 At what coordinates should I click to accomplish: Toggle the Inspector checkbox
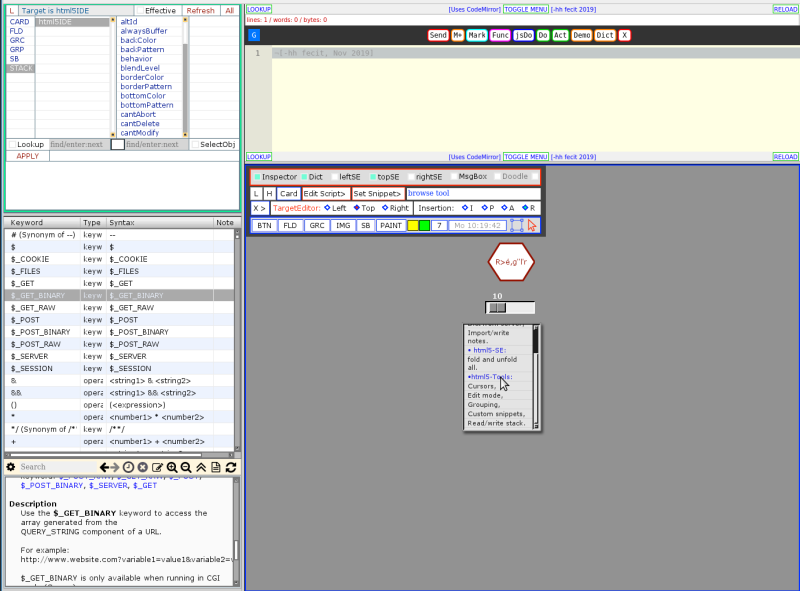[256, 176]
